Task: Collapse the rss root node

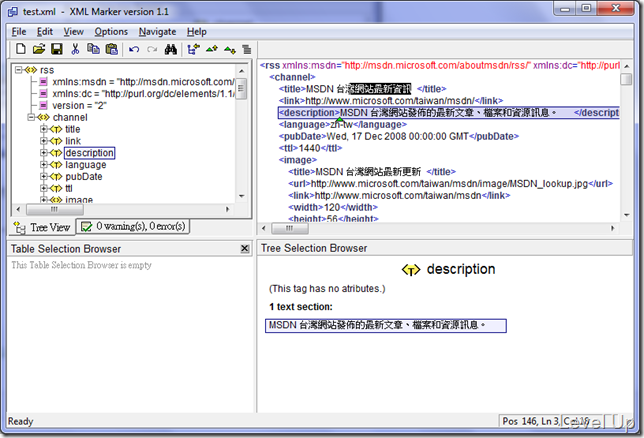Action: pos(18,70)
